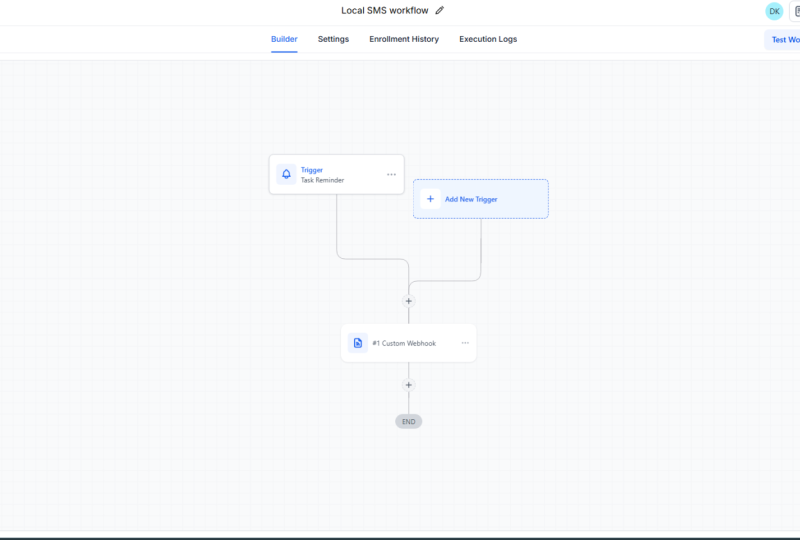Open Task Reminder trigger options menu

coord(391,175)
